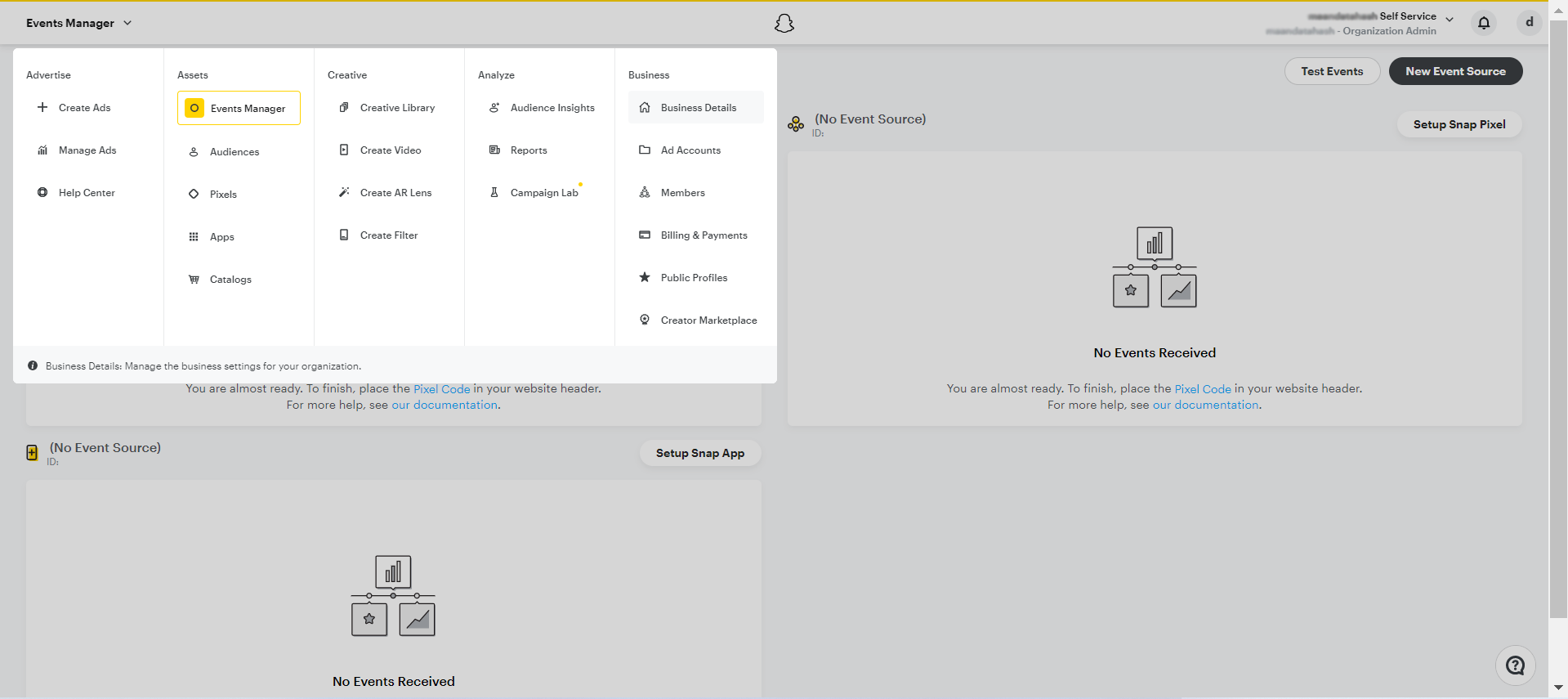Click the Setup Snap Pixel button

coord(1459,124)
